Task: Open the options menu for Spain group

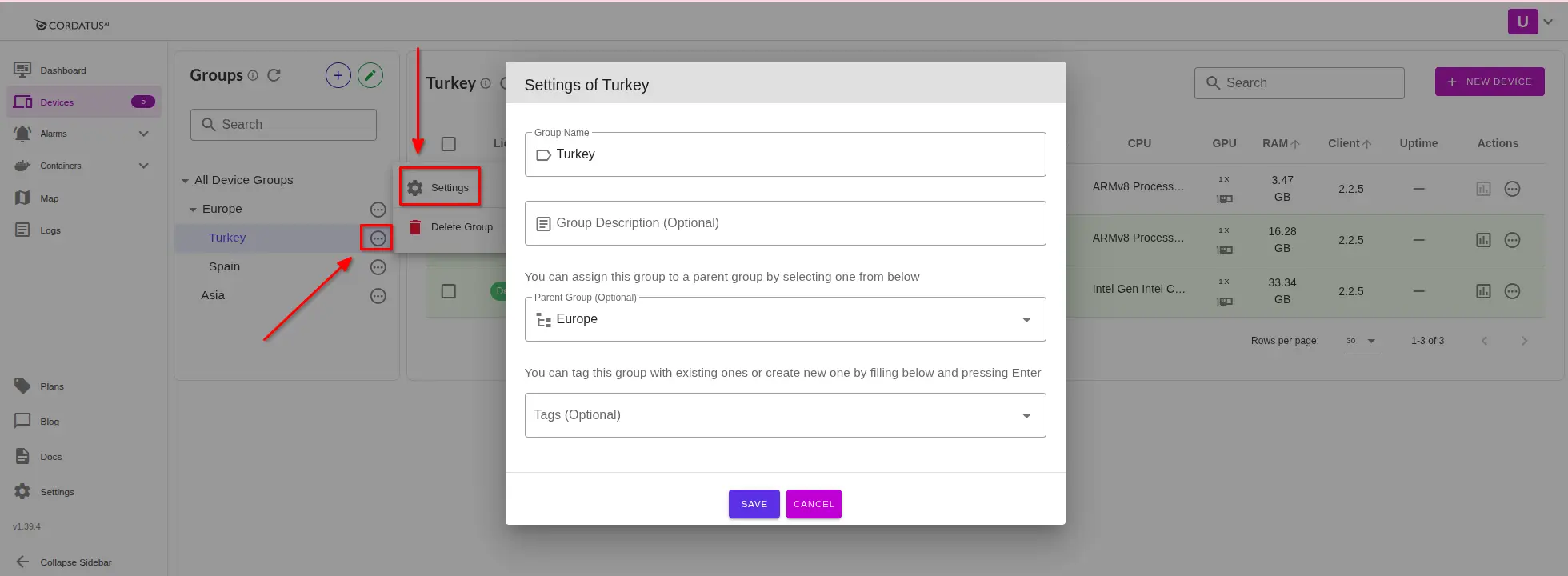Action: (x=378, y=267)
